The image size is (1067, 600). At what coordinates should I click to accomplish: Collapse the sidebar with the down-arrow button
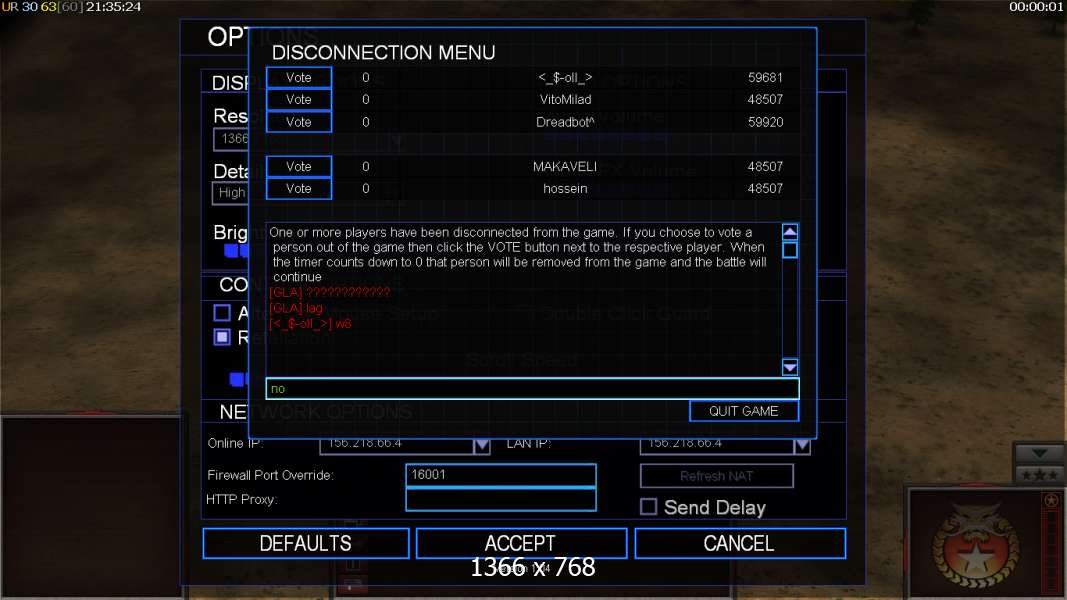tap(1039, 453)
